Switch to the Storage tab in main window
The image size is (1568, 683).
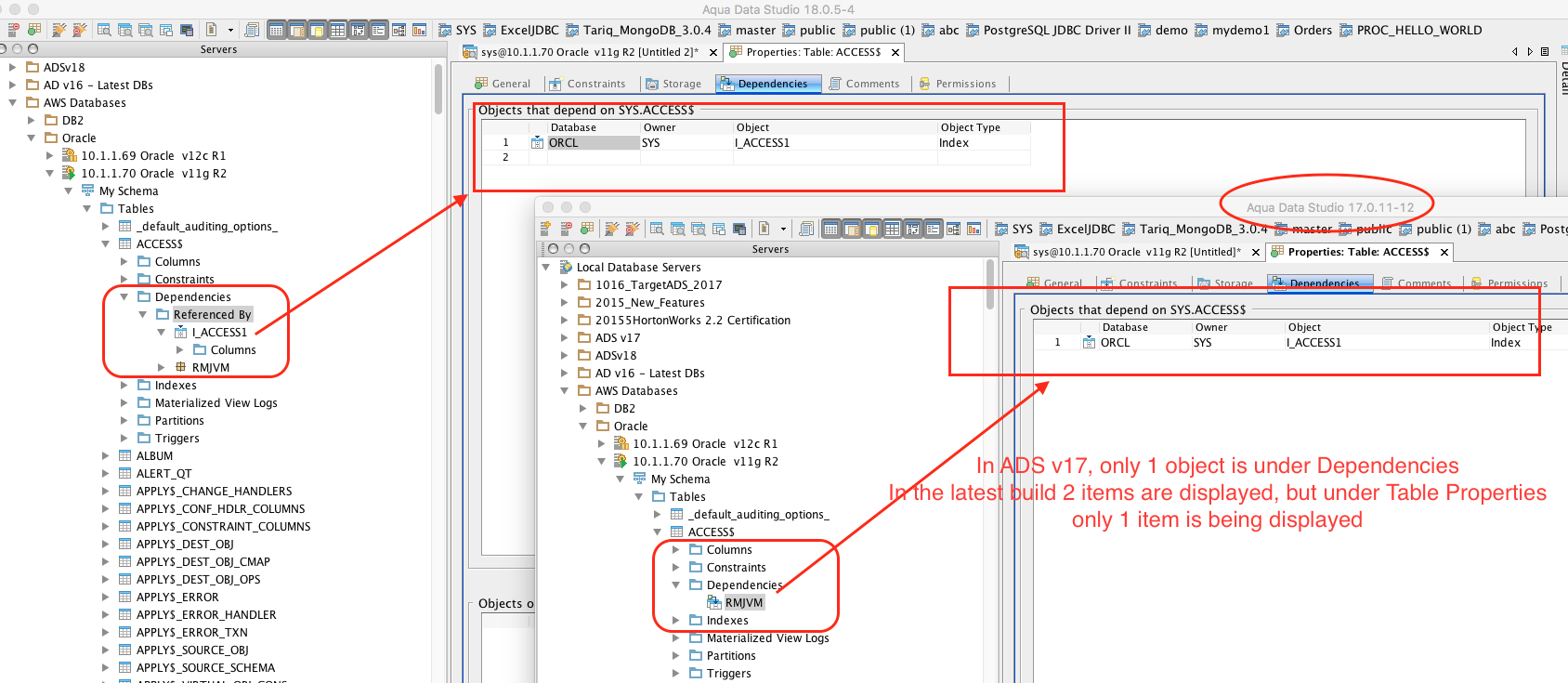tap(673, 84)
